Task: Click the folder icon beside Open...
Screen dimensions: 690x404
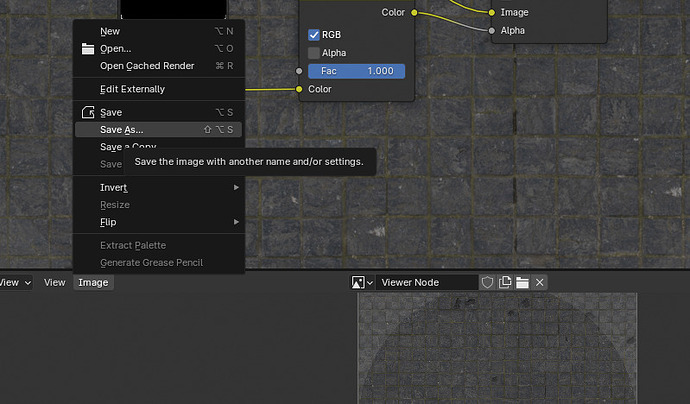Action: pos(88,49)
